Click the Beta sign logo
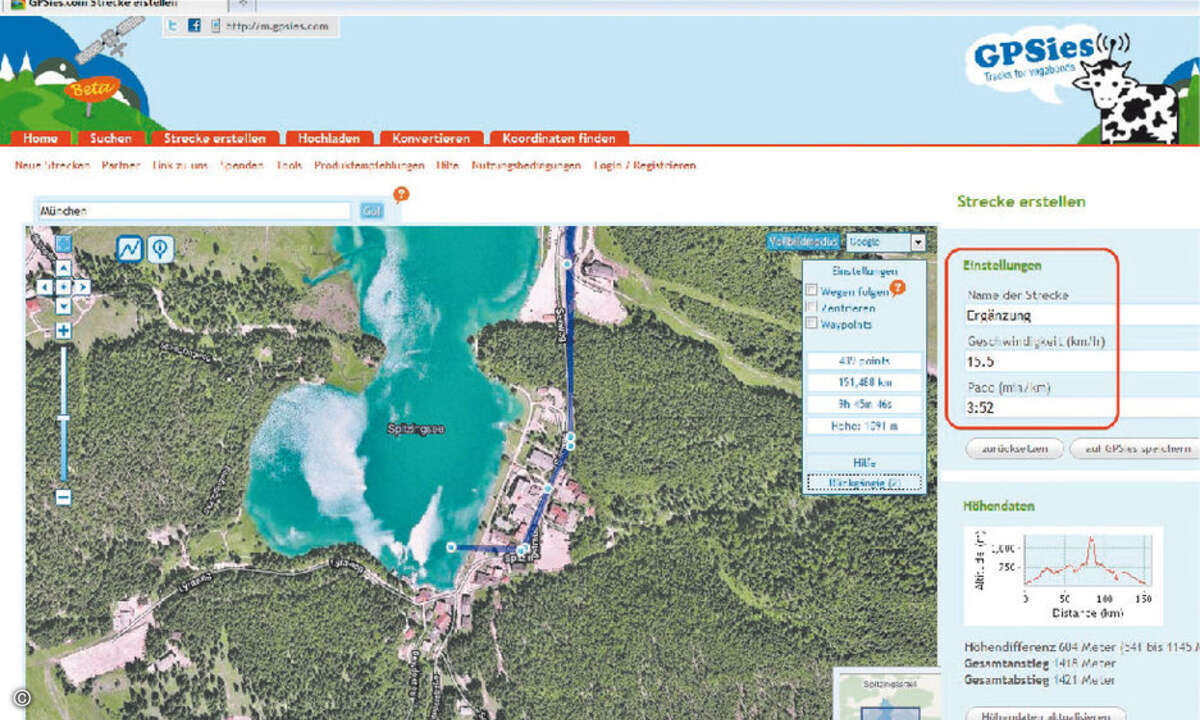This screenshot has width=1200, height=720. tap(92, 89)
